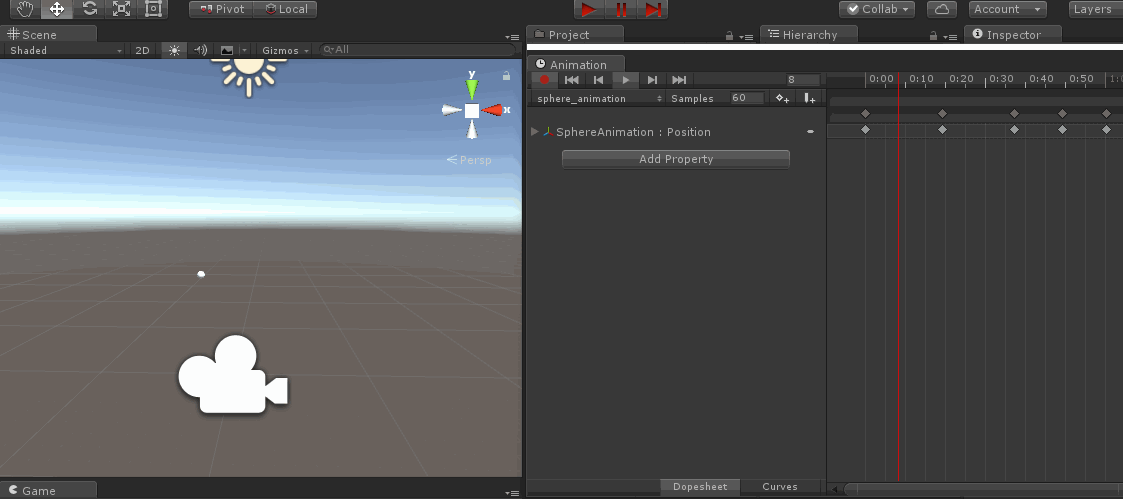The width and height of the screenshot is (1123, 499).
Task: Go to next keyframe
Action: click(x=652, y=80)
